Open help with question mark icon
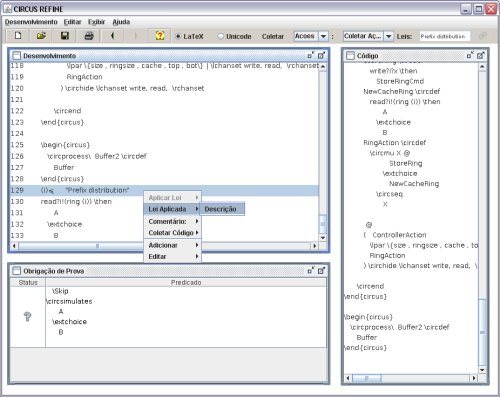The height and width of the screenshot is (397, 500). pos(160,36)
